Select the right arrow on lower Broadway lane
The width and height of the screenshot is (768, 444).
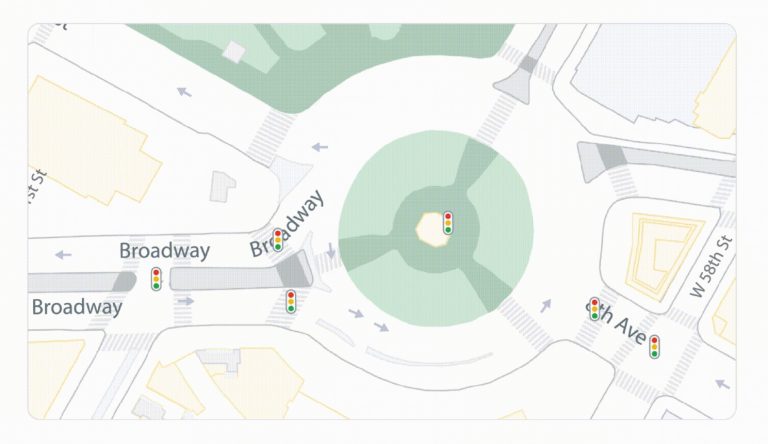coord(186,301)
